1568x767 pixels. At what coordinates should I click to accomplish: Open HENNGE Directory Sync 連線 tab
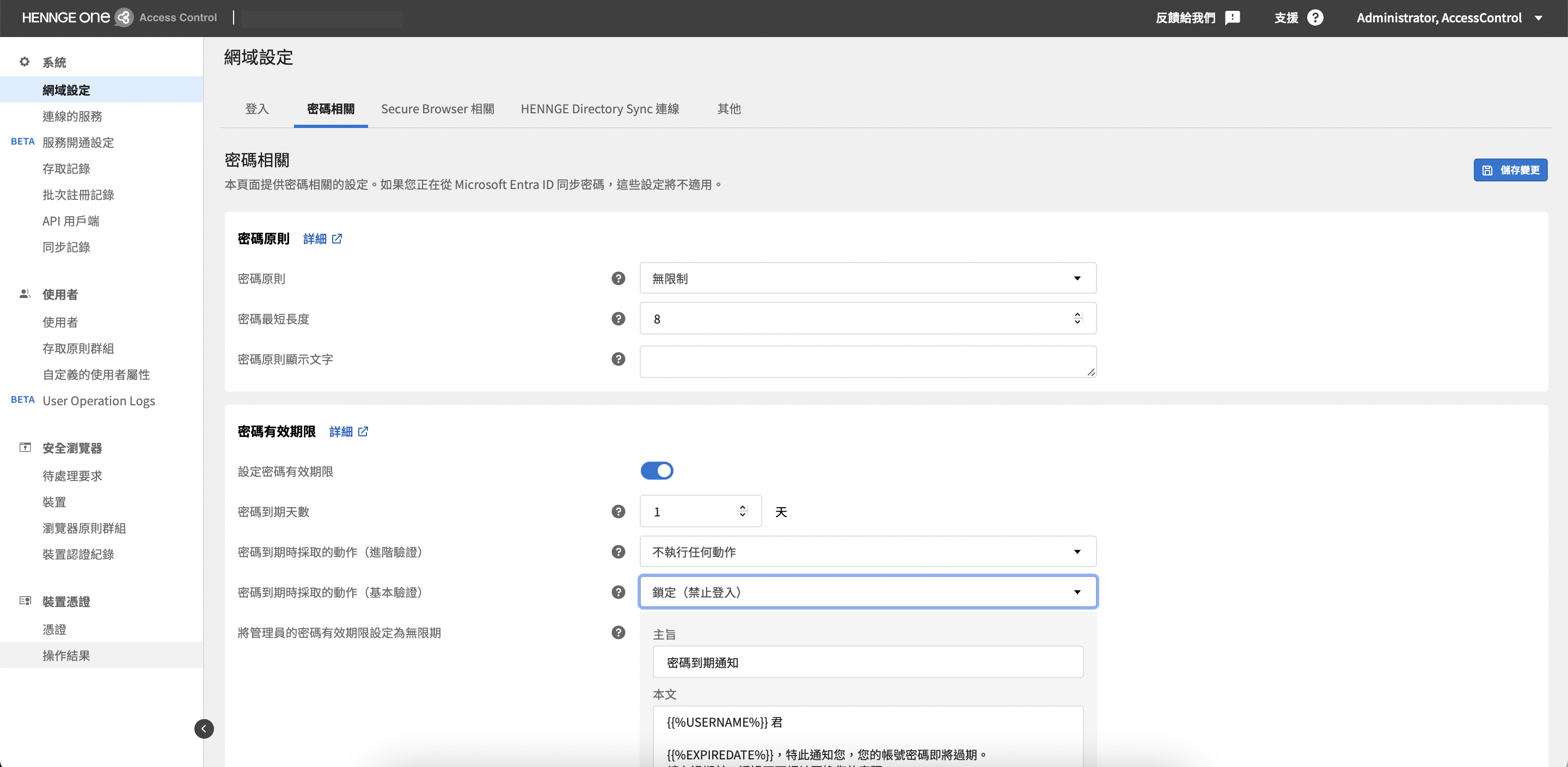click(599, 108)
